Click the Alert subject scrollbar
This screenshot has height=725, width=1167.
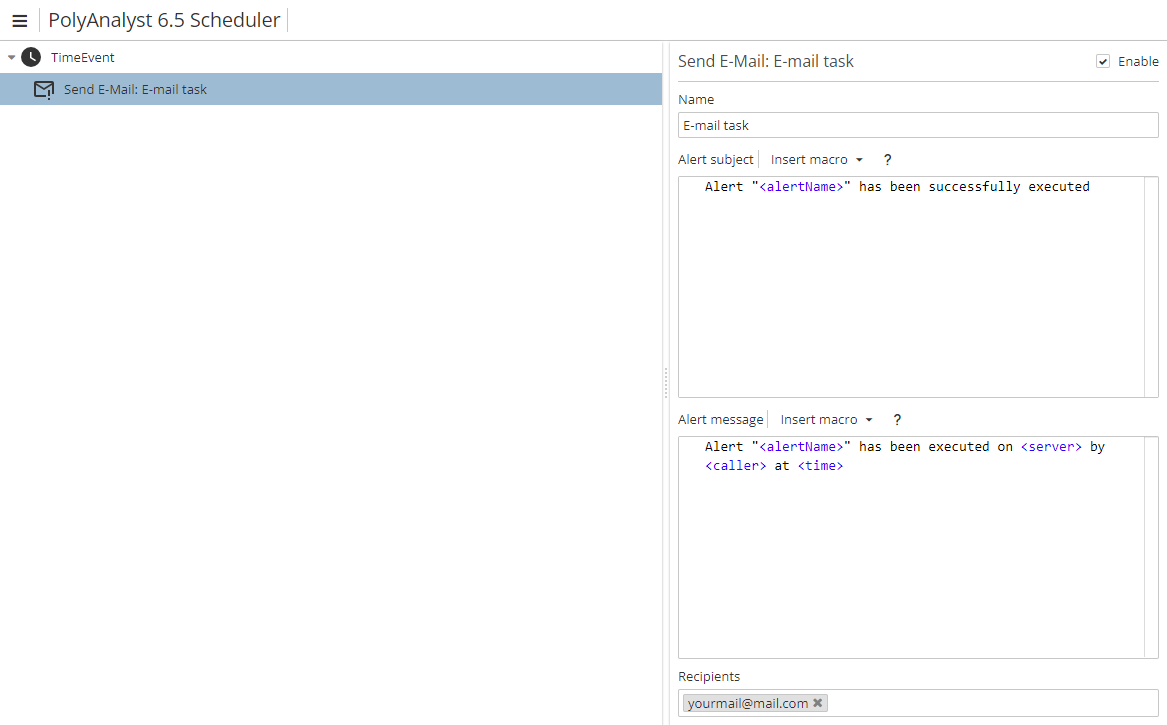pos(1151,287)
